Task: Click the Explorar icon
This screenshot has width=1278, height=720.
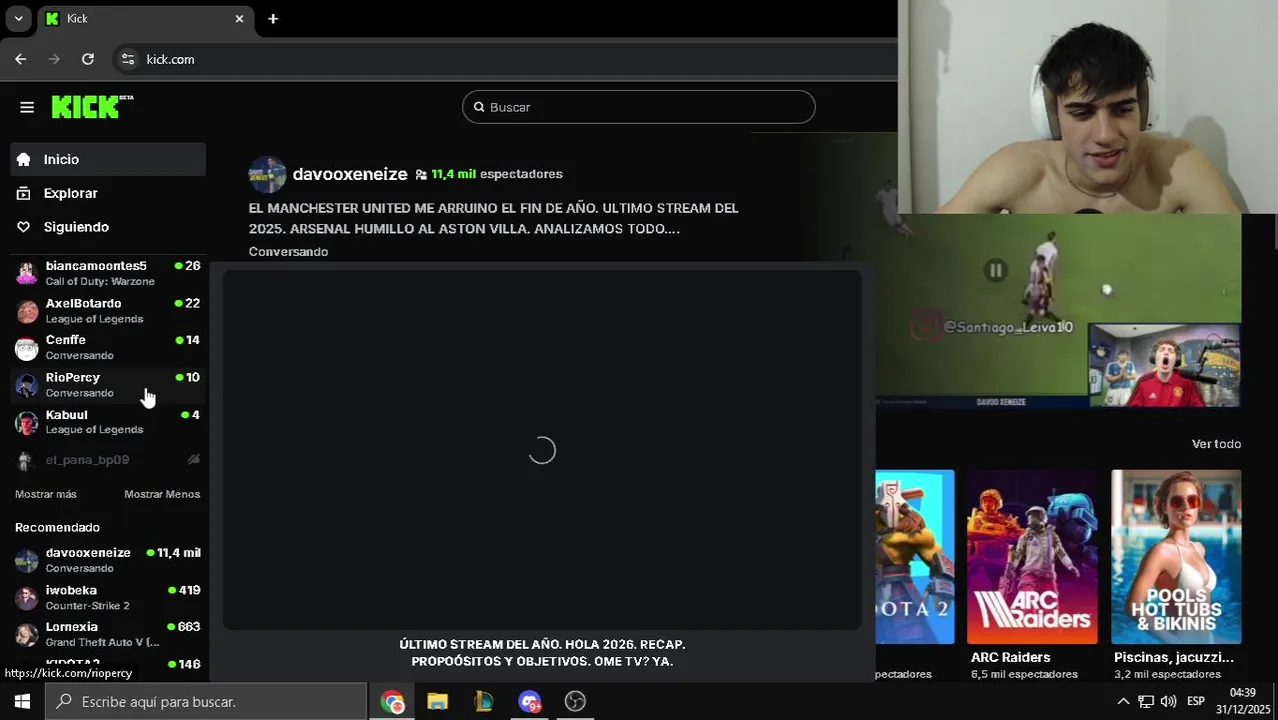Action: coord(24,193)
